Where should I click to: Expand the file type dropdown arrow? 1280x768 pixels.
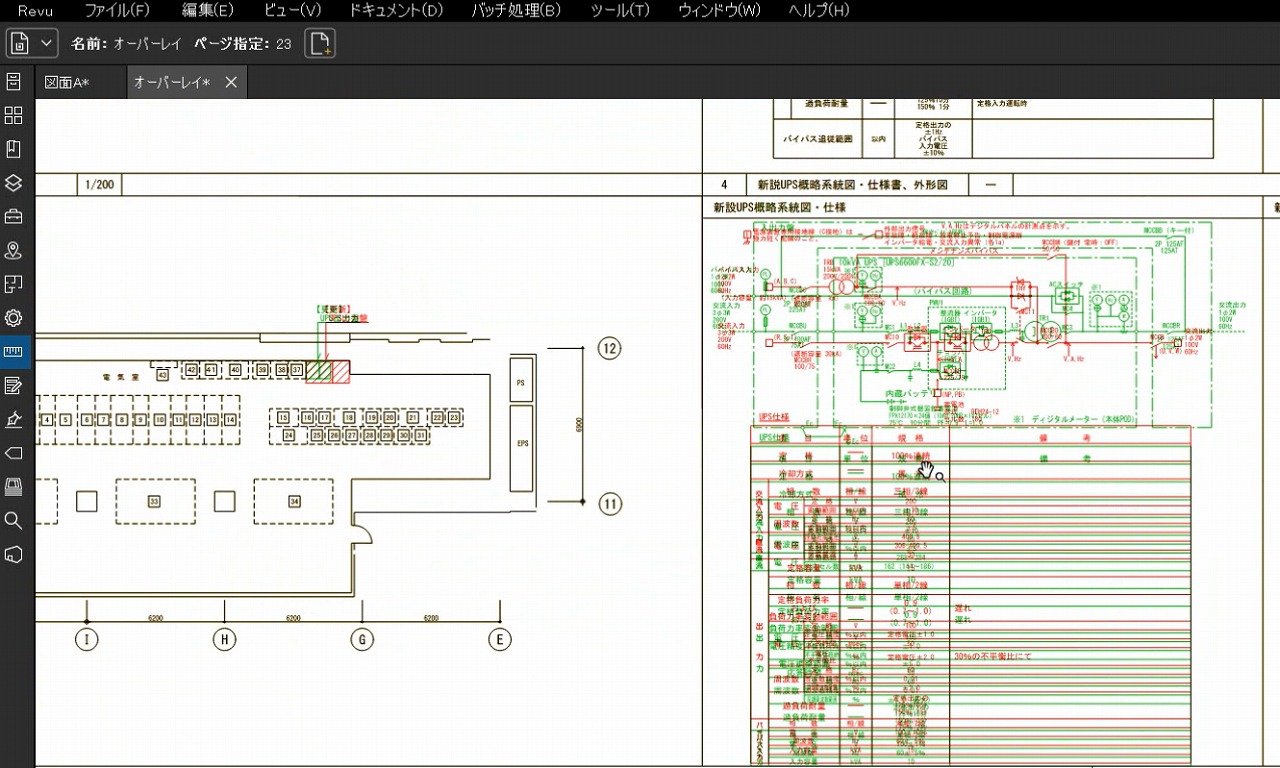tap(46, 44)
